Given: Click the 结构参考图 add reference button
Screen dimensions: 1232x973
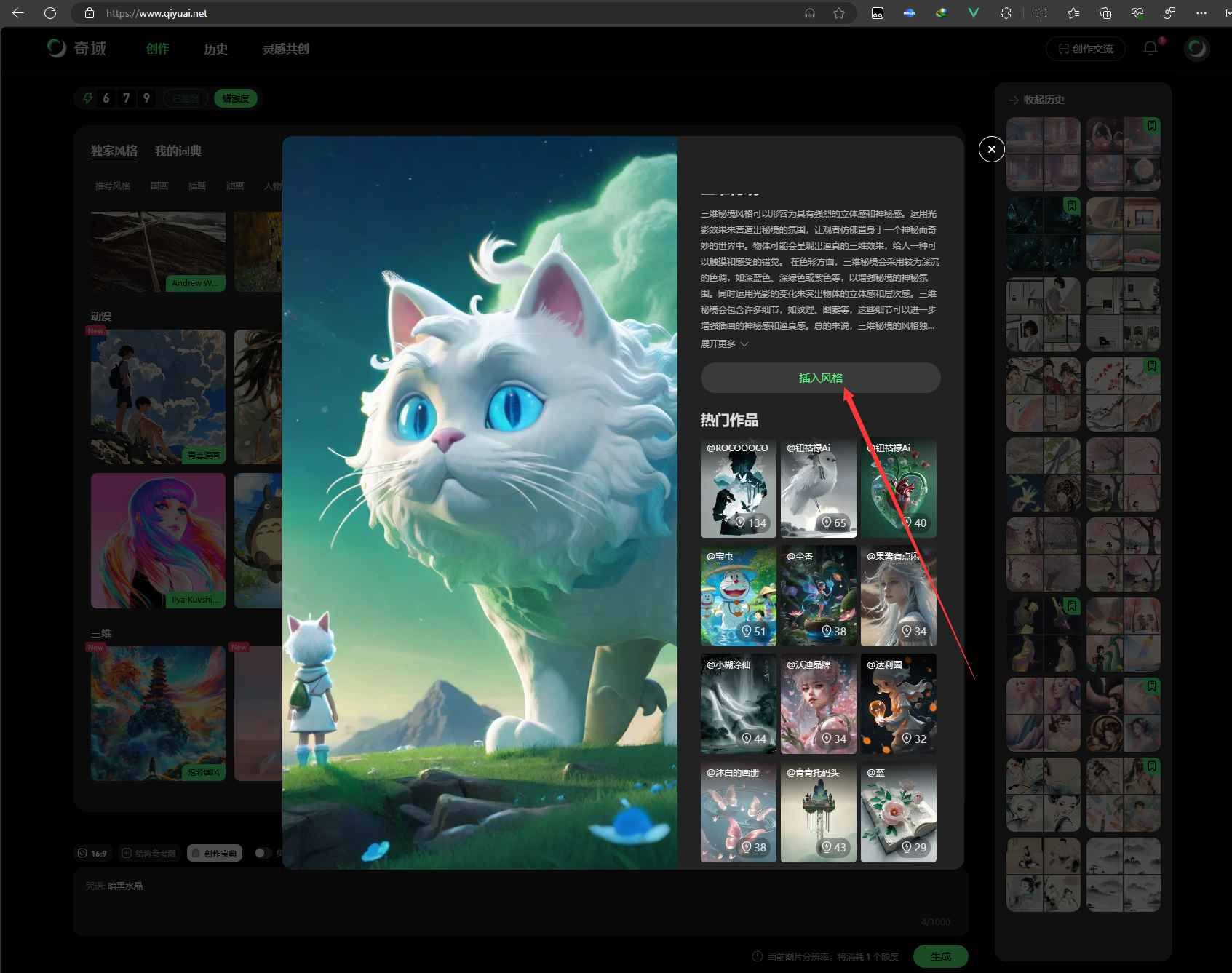Looking at the screenshot, I should click(x=148, y=854).
